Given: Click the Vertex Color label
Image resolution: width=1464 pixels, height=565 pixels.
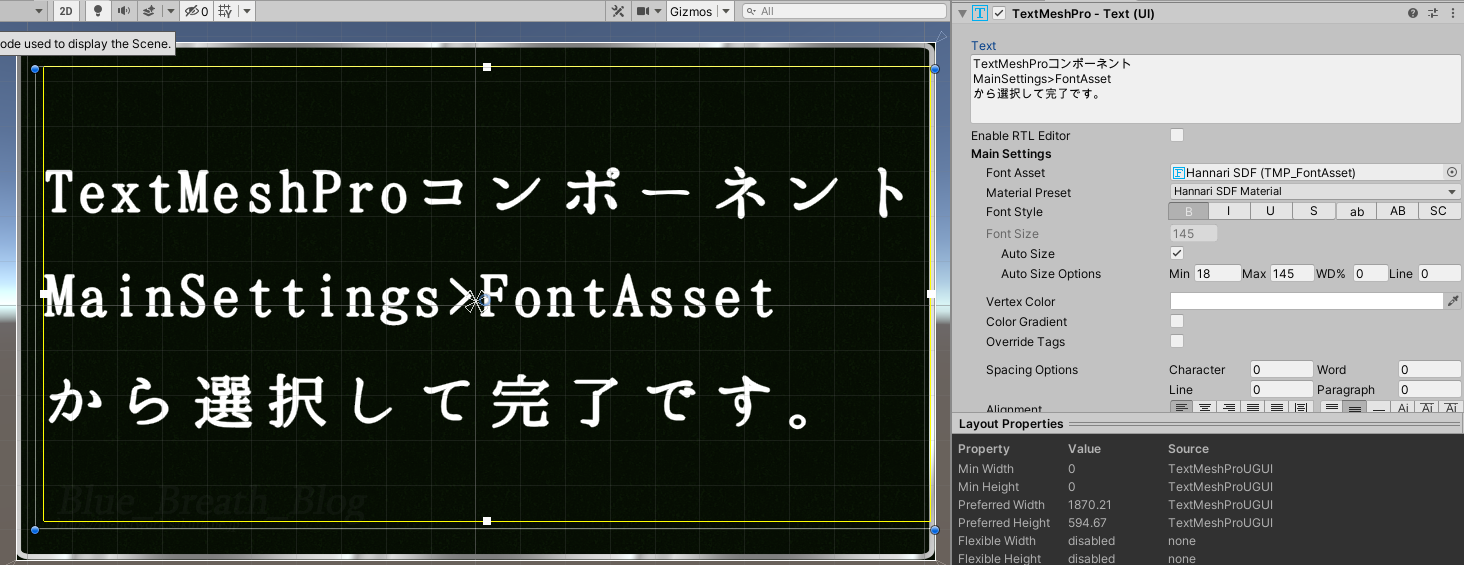Looking at the screenshot, I should 1020,301.
